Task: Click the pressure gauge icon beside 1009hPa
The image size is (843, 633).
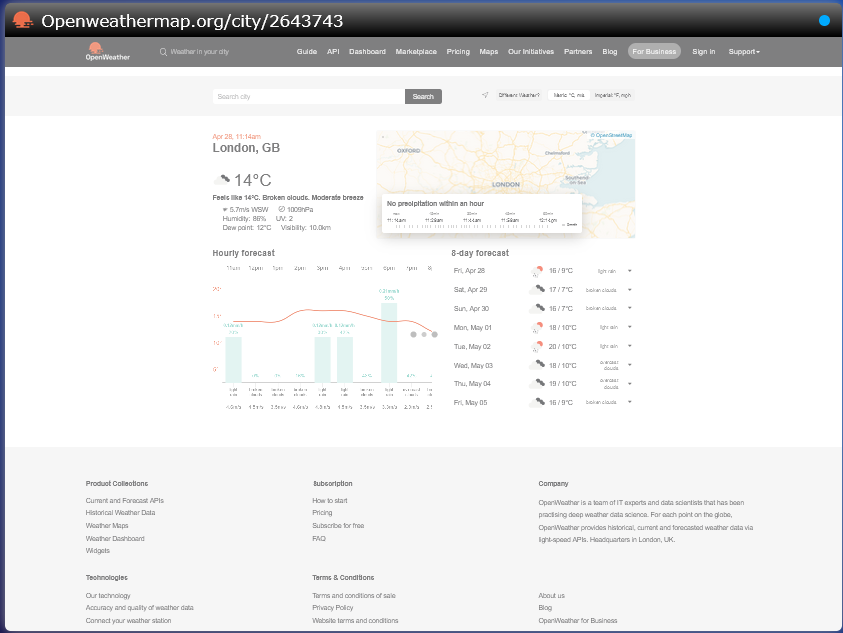Action: (x=282, y=209)
